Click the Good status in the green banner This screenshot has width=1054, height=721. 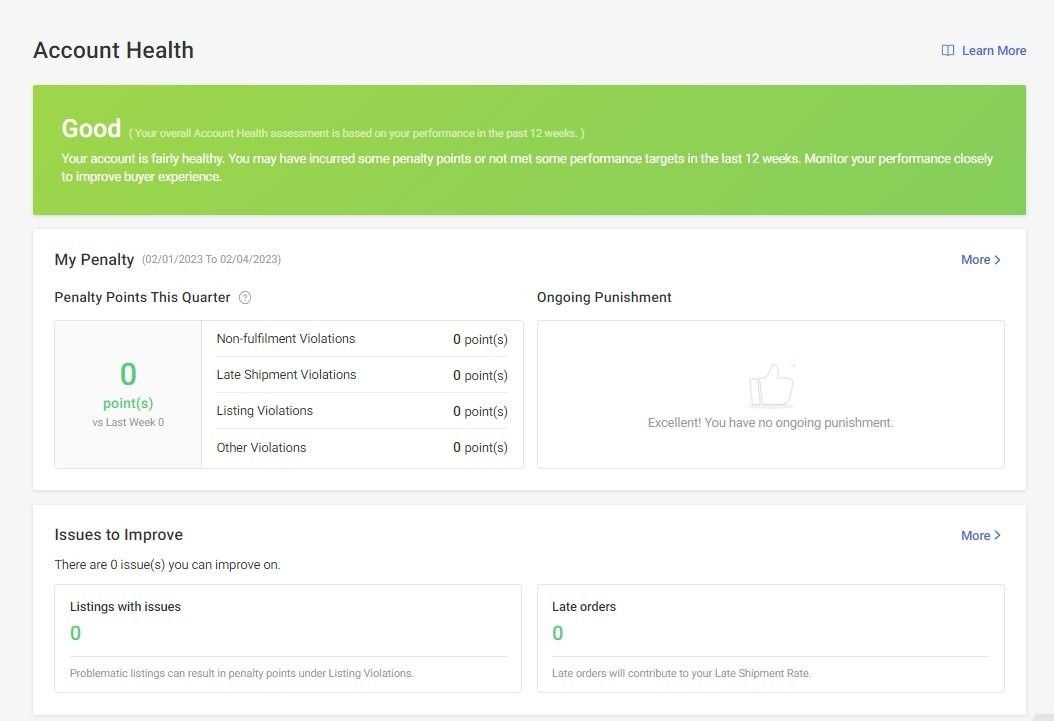point(91,129)
